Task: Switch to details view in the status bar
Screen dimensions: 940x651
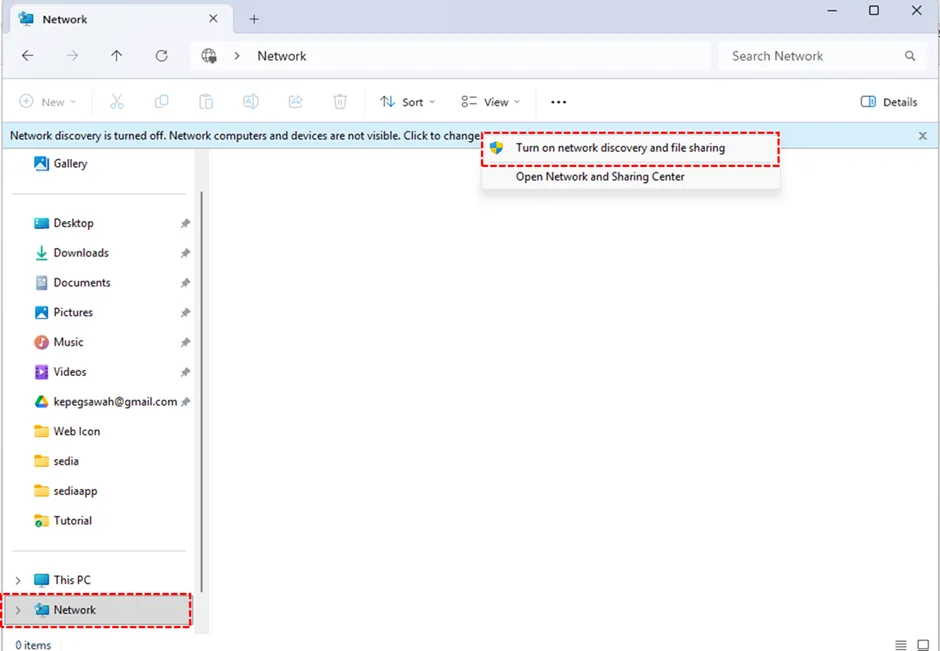Action: pyautogui.click(x=899, y=644)
